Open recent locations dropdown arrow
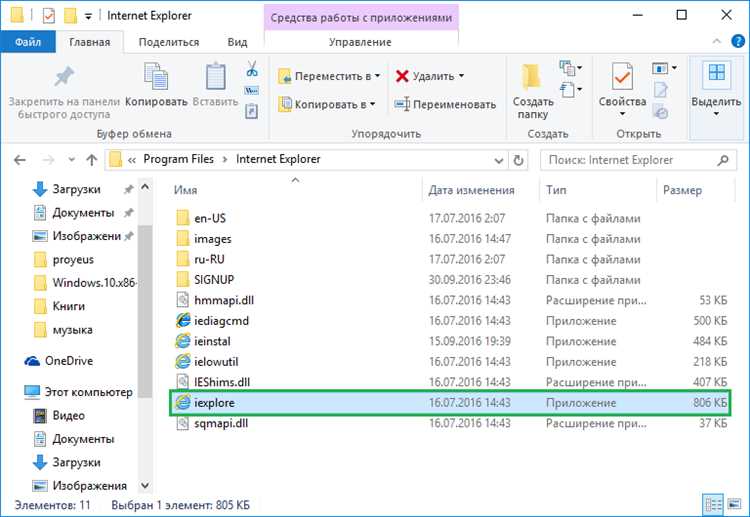This screenshot has height=517, width=750. tap(71, 160)
